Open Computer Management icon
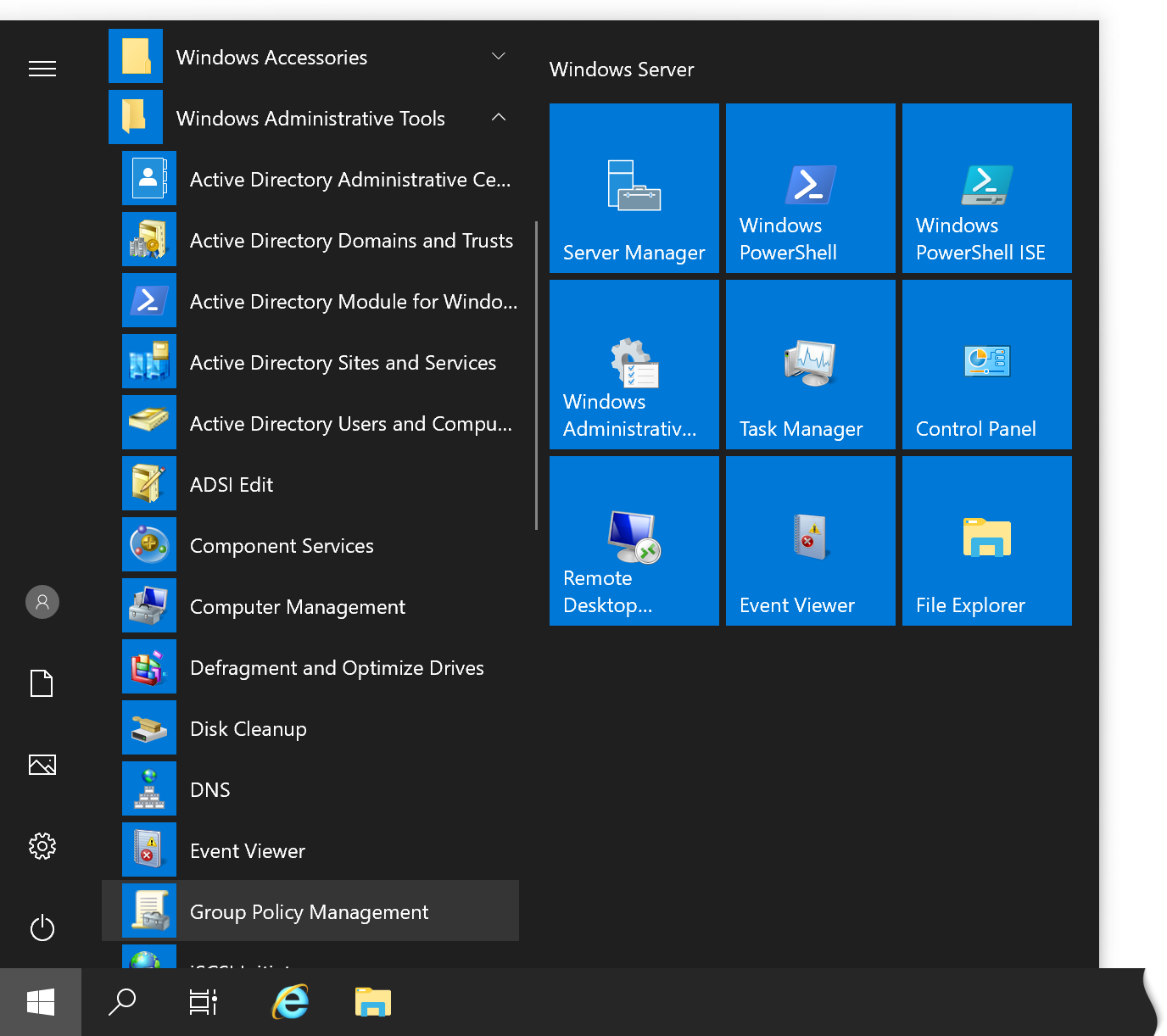The height and width of the screenshot is (1036, 1167). click(149, 605)
